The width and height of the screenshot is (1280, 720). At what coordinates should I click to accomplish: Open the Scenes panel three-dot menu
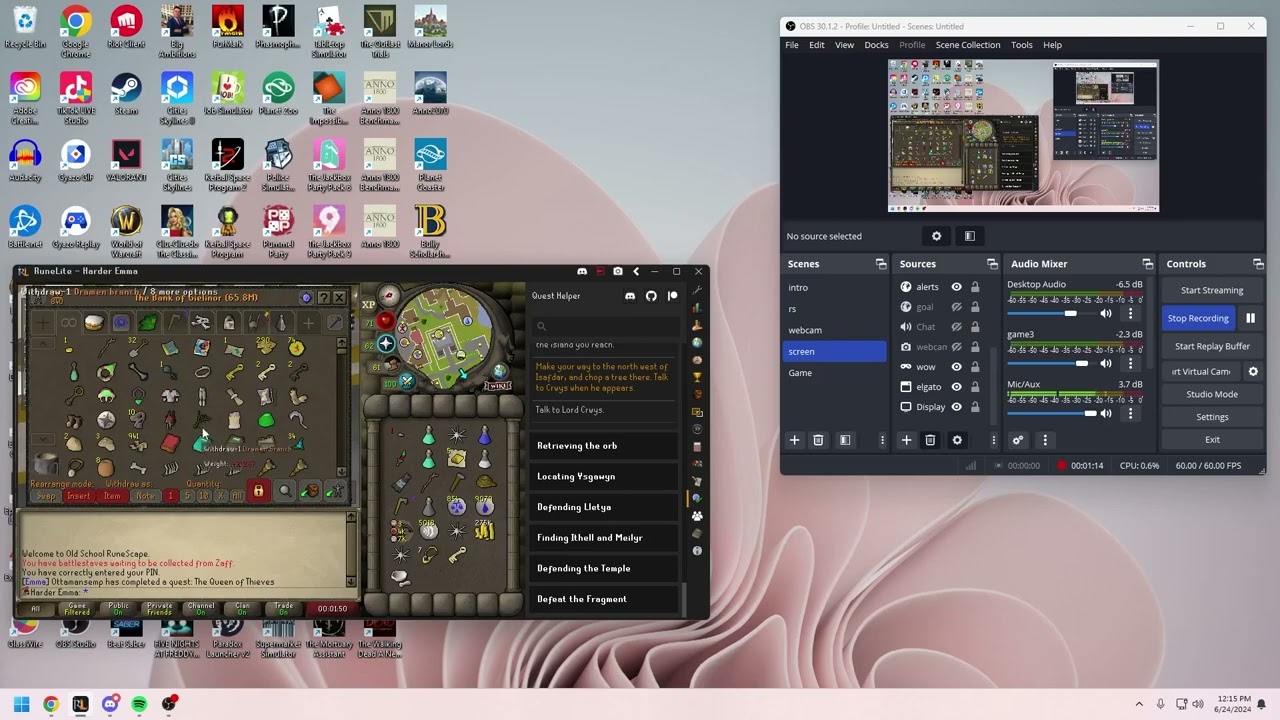click(882, 440)
